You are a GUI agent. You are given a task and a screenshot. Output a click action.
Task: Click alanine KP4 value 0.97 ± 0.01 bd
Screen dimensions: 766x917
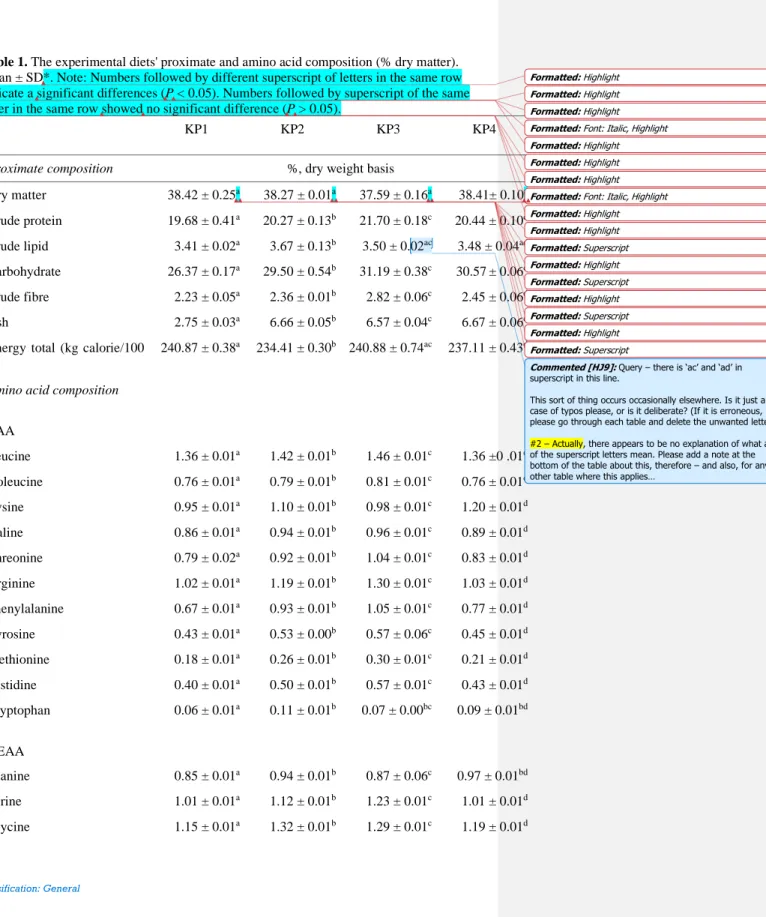click(492, 776)
